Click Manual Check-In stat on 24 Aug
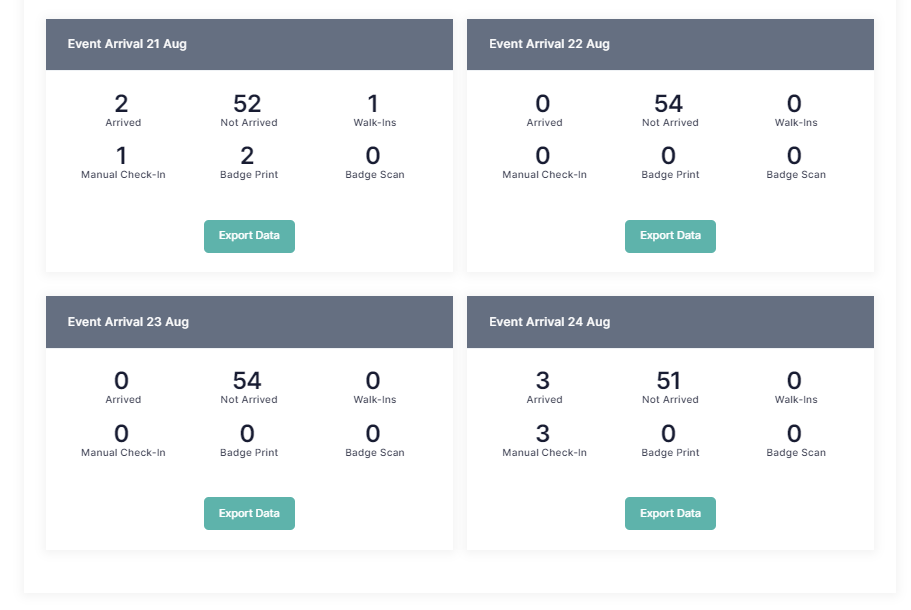The image size is (911, 610). (543, 435)
